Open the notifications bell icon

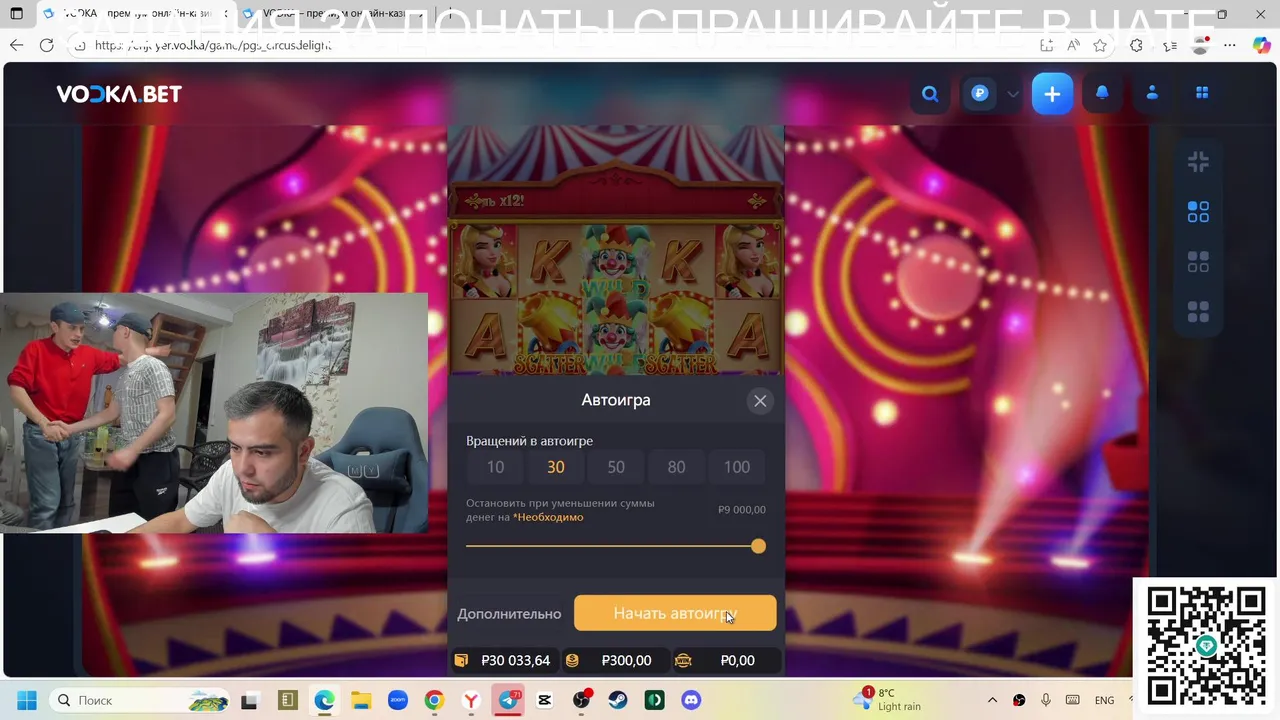(1102, 93)
